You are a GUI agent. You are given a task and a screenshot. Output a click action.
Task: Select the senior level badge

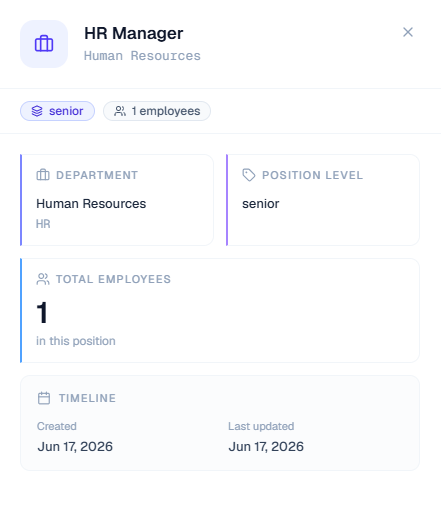[x=57, y=111]
